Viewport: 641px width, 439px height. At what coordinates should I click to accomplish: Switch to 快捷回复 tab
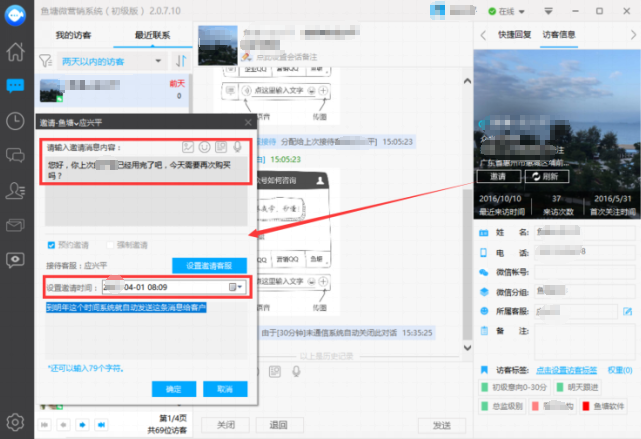(513, 34)
